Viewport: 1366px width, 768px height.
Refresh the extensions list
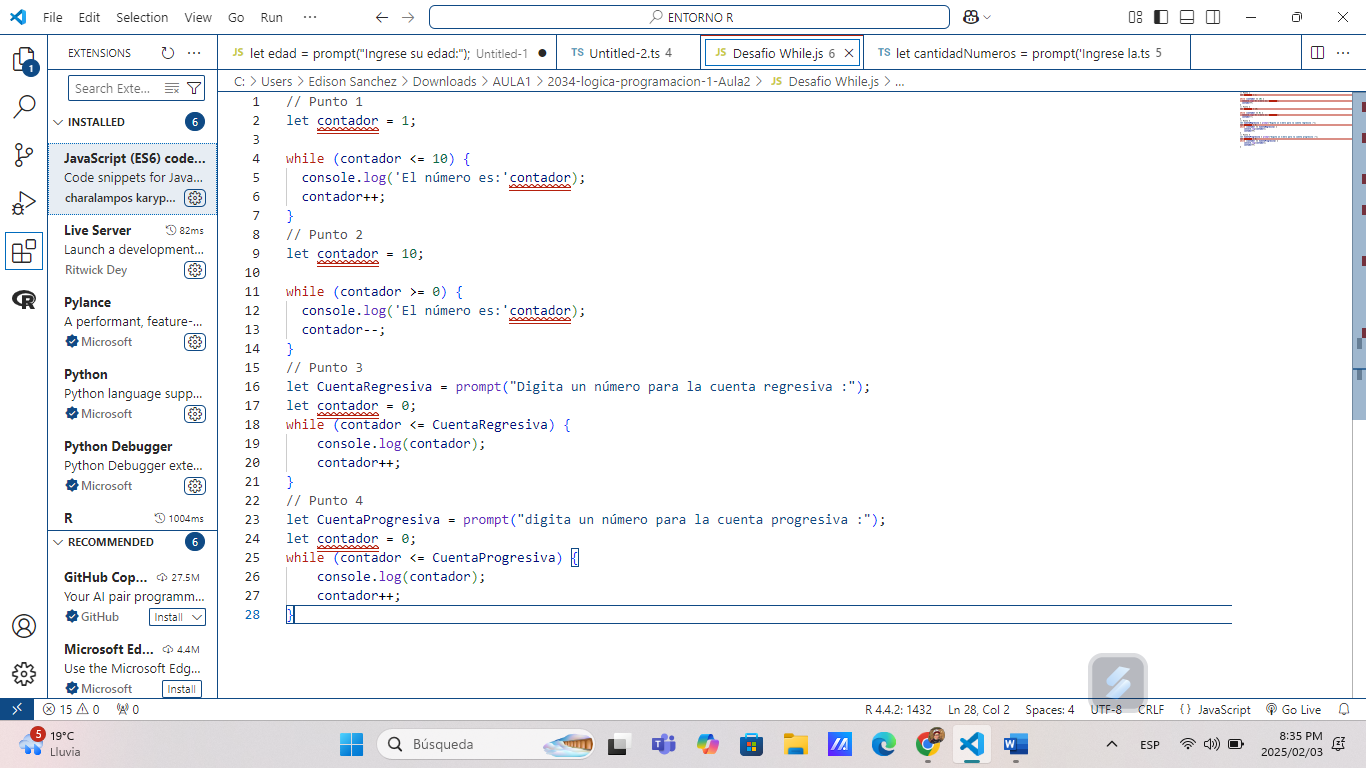[x=168, y=53]
